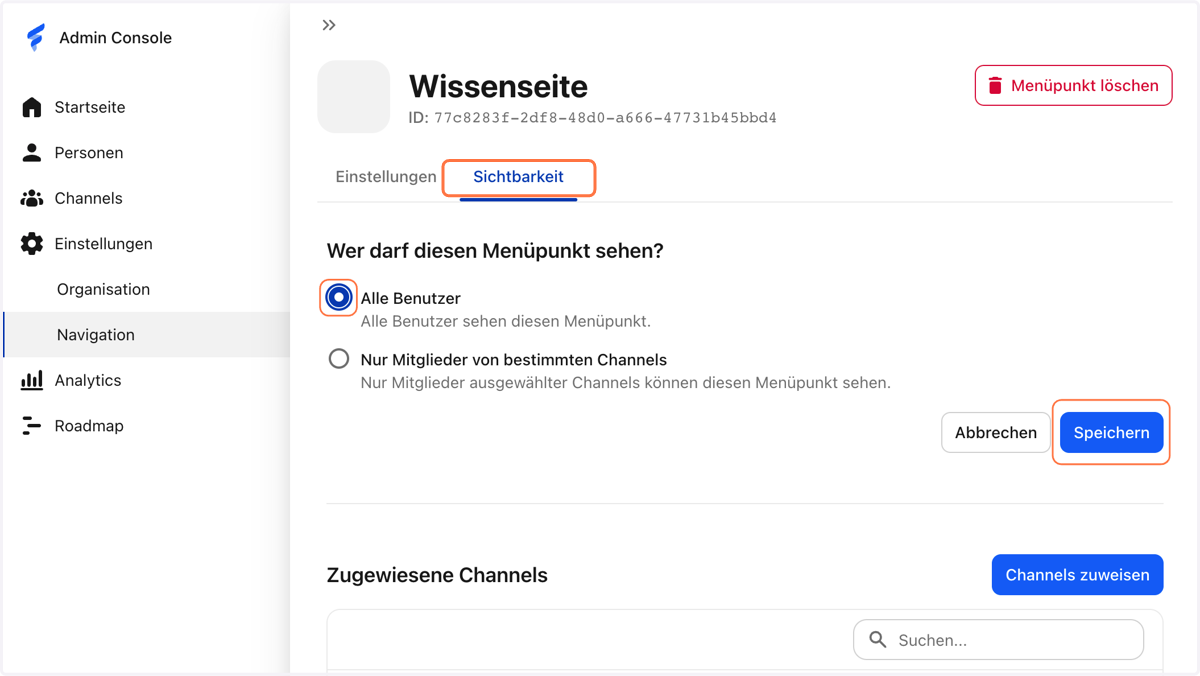Switch to the Einstellungen tab

click(x=386, y=177)
